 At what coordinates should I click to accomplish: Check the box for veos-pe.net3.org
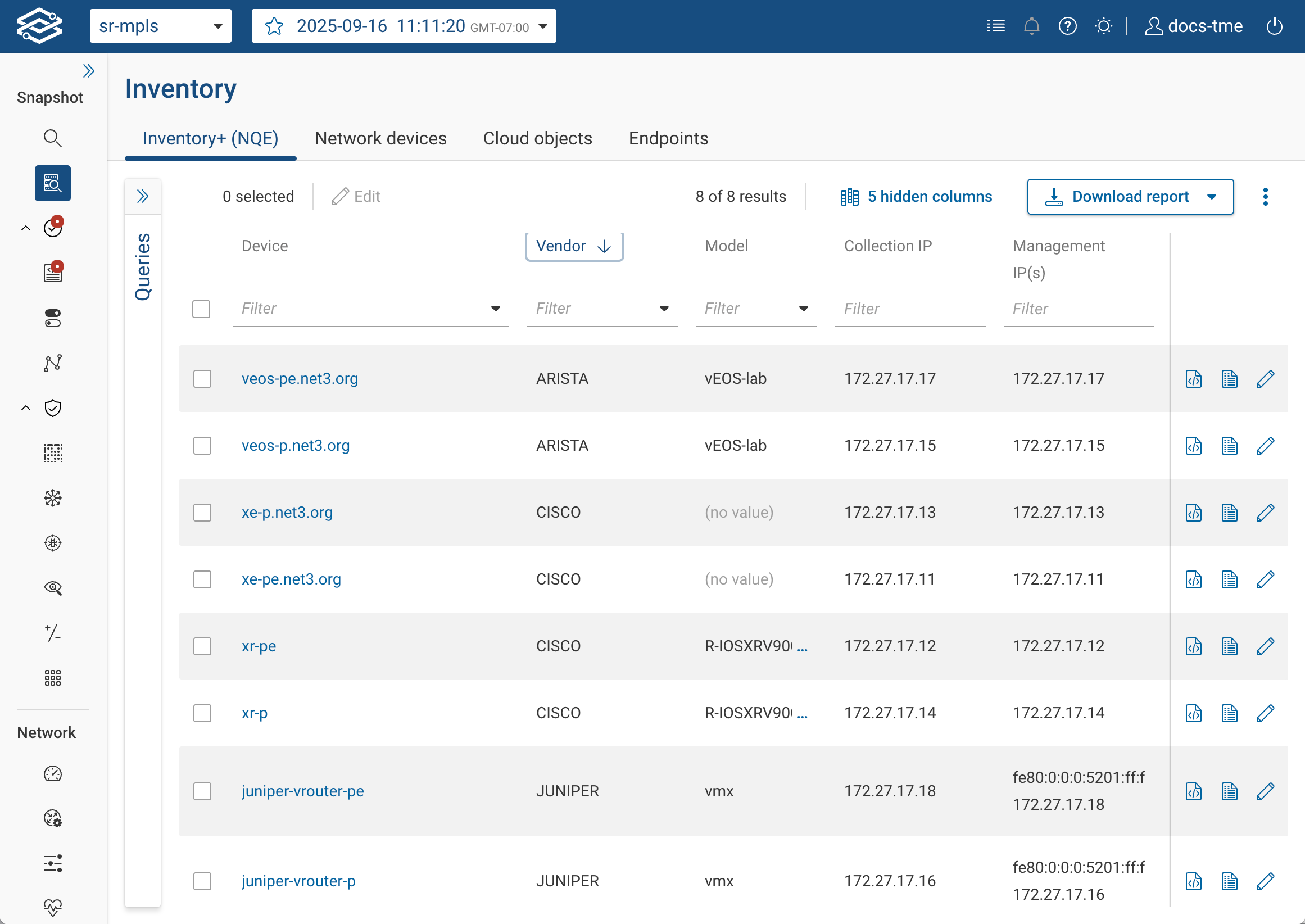point(202,379)
